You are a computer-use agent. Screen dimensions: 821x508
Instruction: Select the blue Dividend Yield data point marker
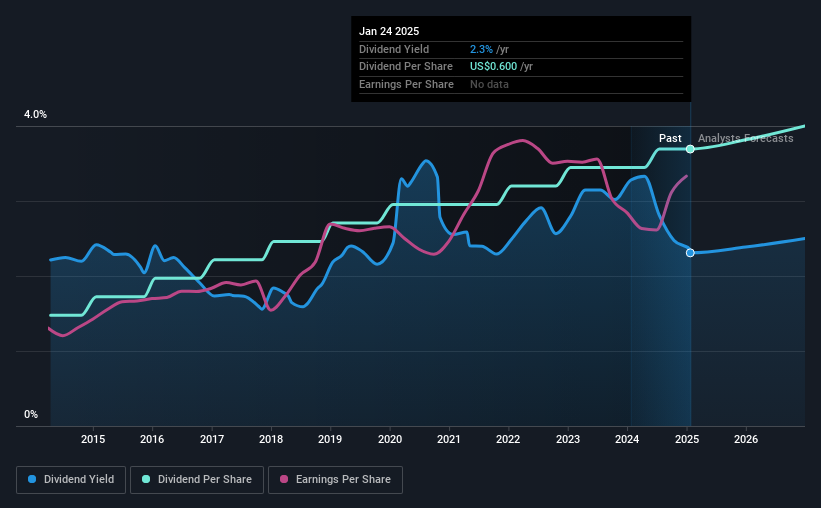coord(690,253)
